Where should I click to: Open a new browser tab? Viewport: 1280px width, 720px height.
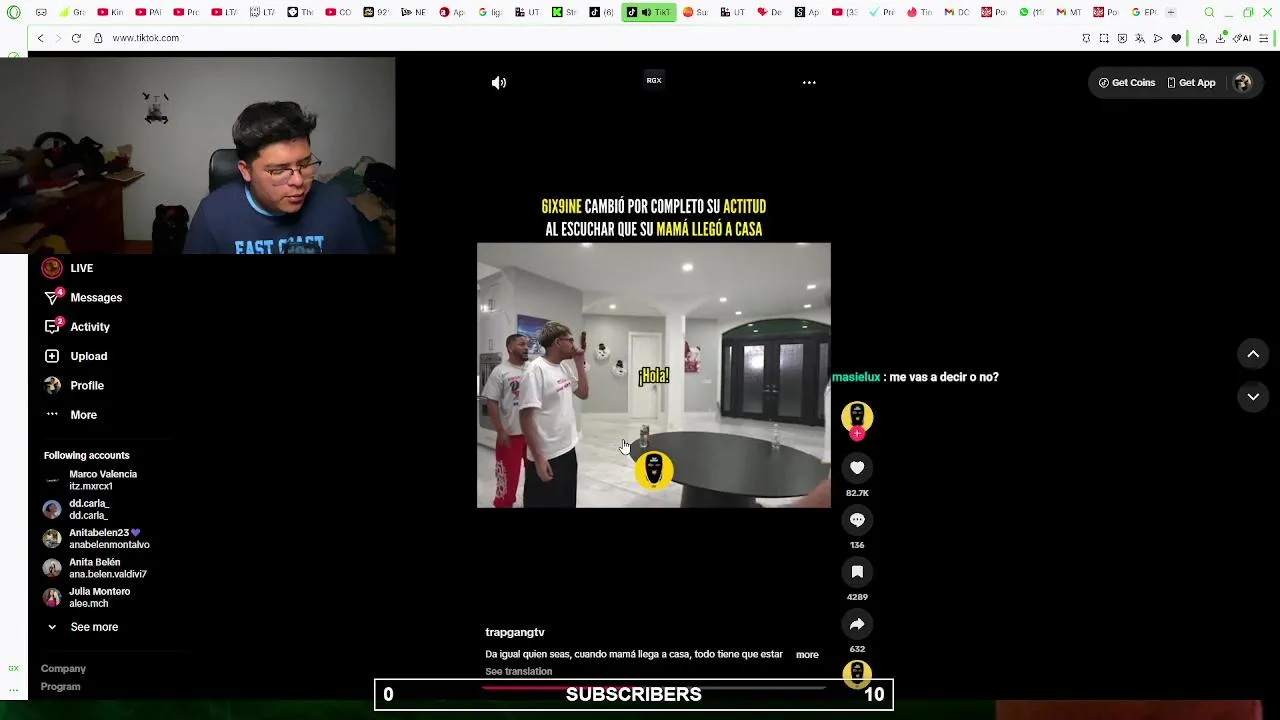1171,13
